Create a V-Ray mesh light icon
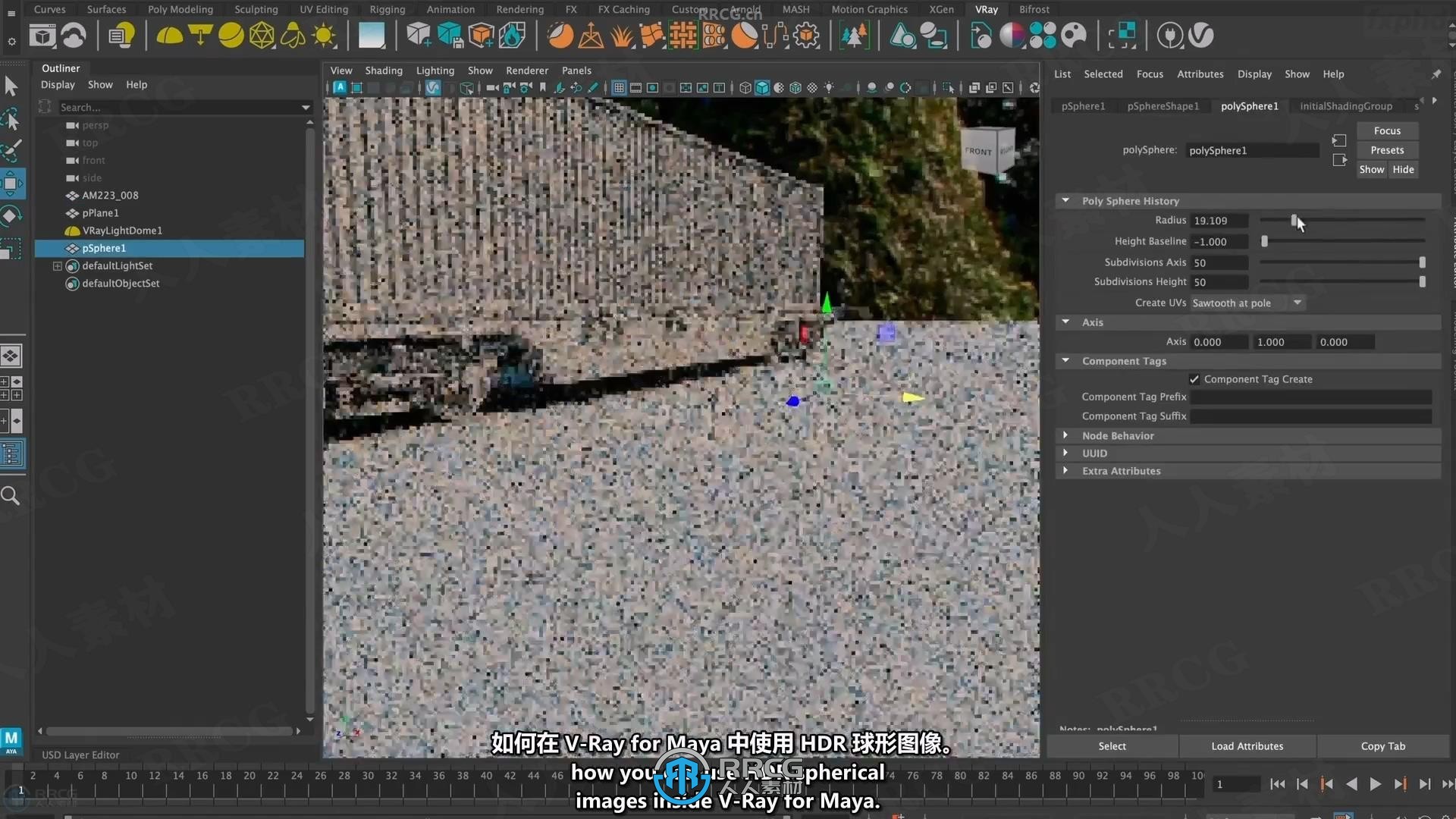Image resolution: width=1456 pixels, height=819 pixels. pos(262,36)
